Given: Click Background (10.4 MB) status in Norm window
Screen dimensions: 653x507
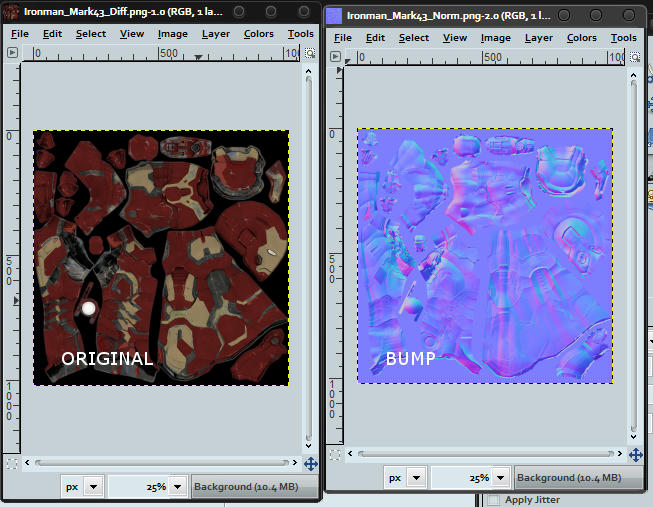Looking at the screenshot, I should tap(578, 477).
